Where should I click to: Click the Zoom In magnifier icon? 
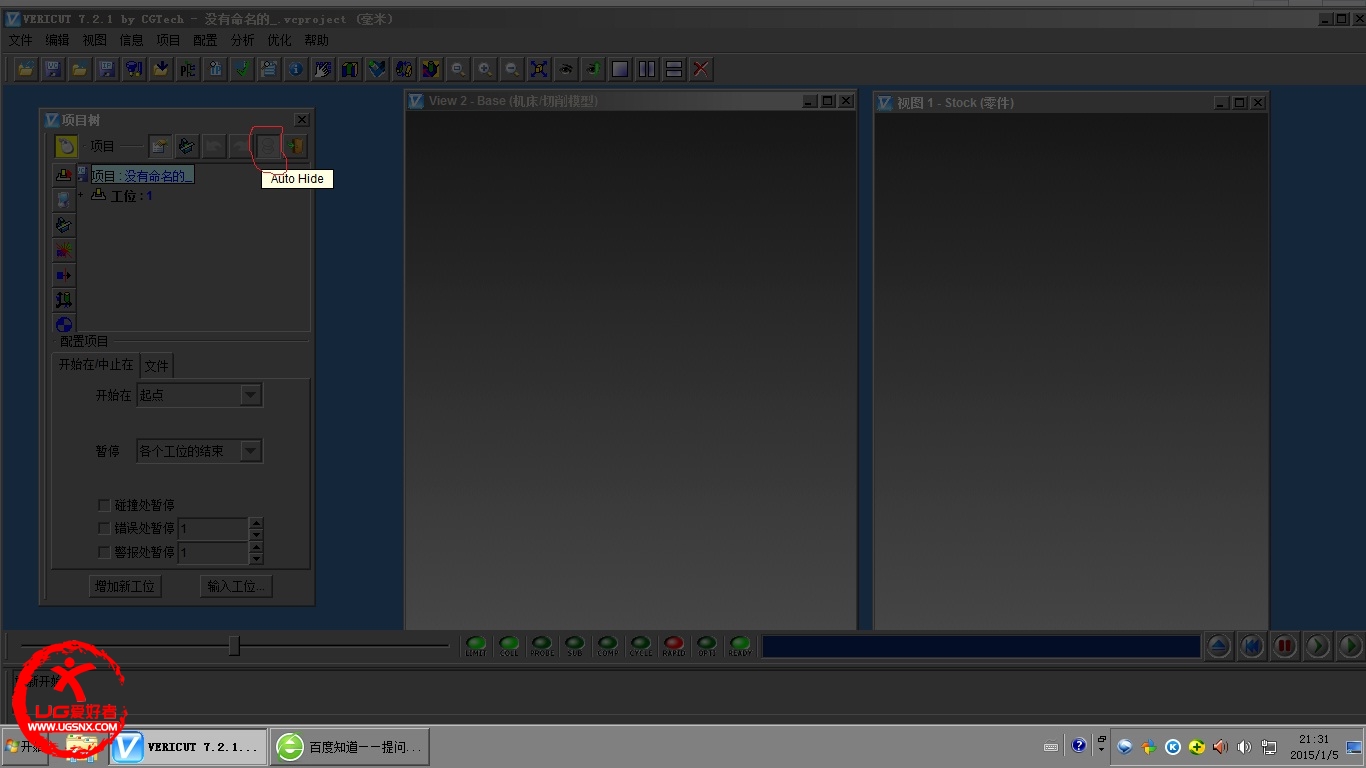tap(485, 69)
